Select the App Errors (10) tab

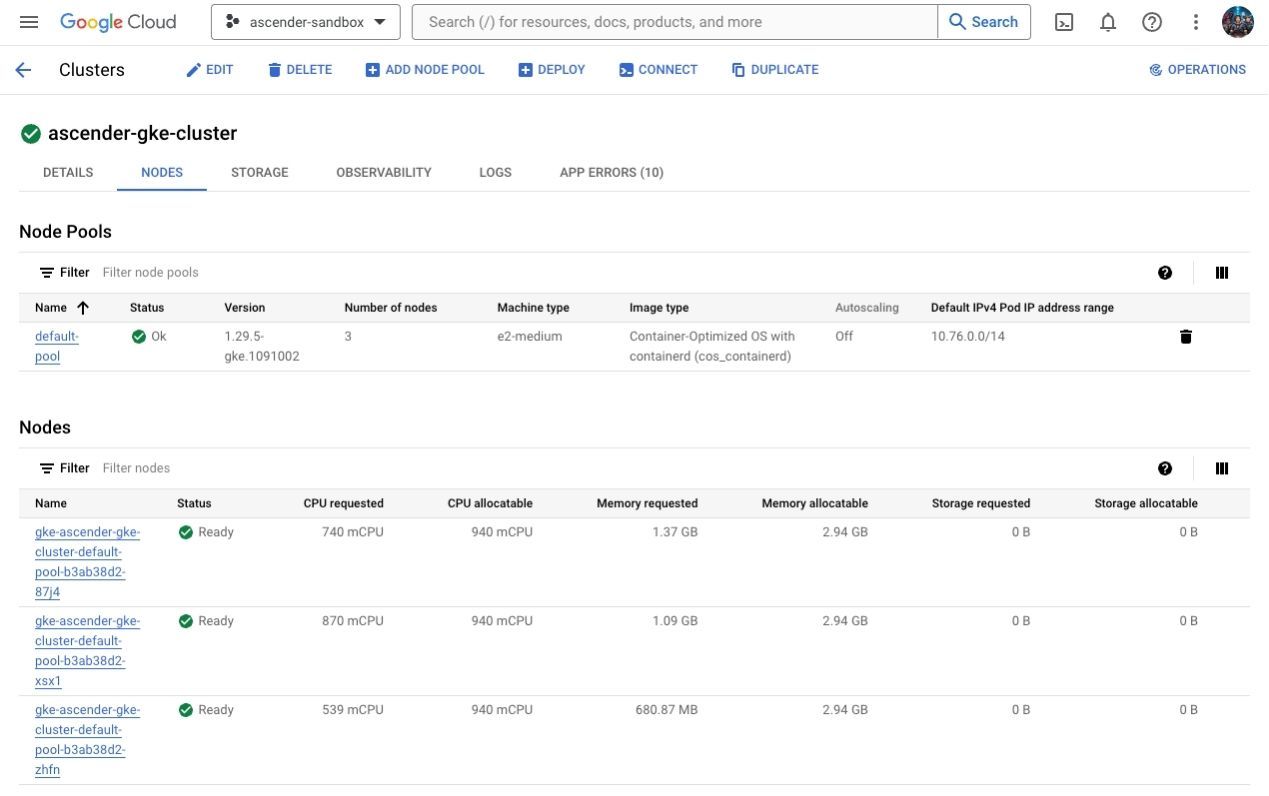[x=611, y=173]
